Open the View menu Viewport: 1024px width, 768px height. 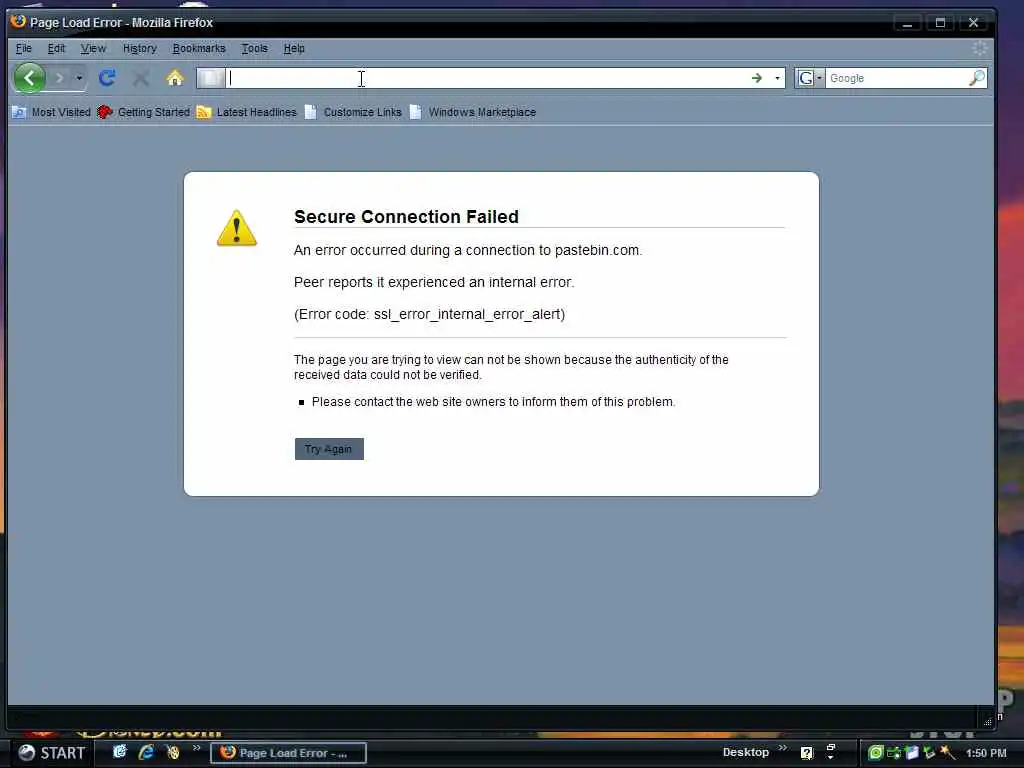93,48
